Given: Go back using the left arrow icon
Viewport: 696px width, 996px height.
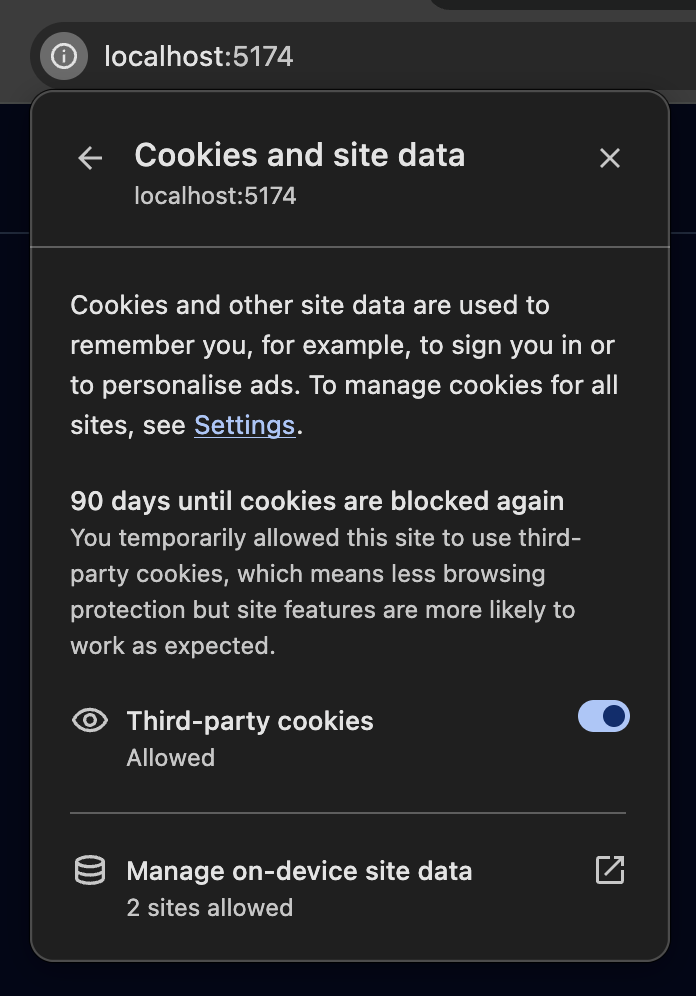Looking at the screenshot, I should point(90,158).
